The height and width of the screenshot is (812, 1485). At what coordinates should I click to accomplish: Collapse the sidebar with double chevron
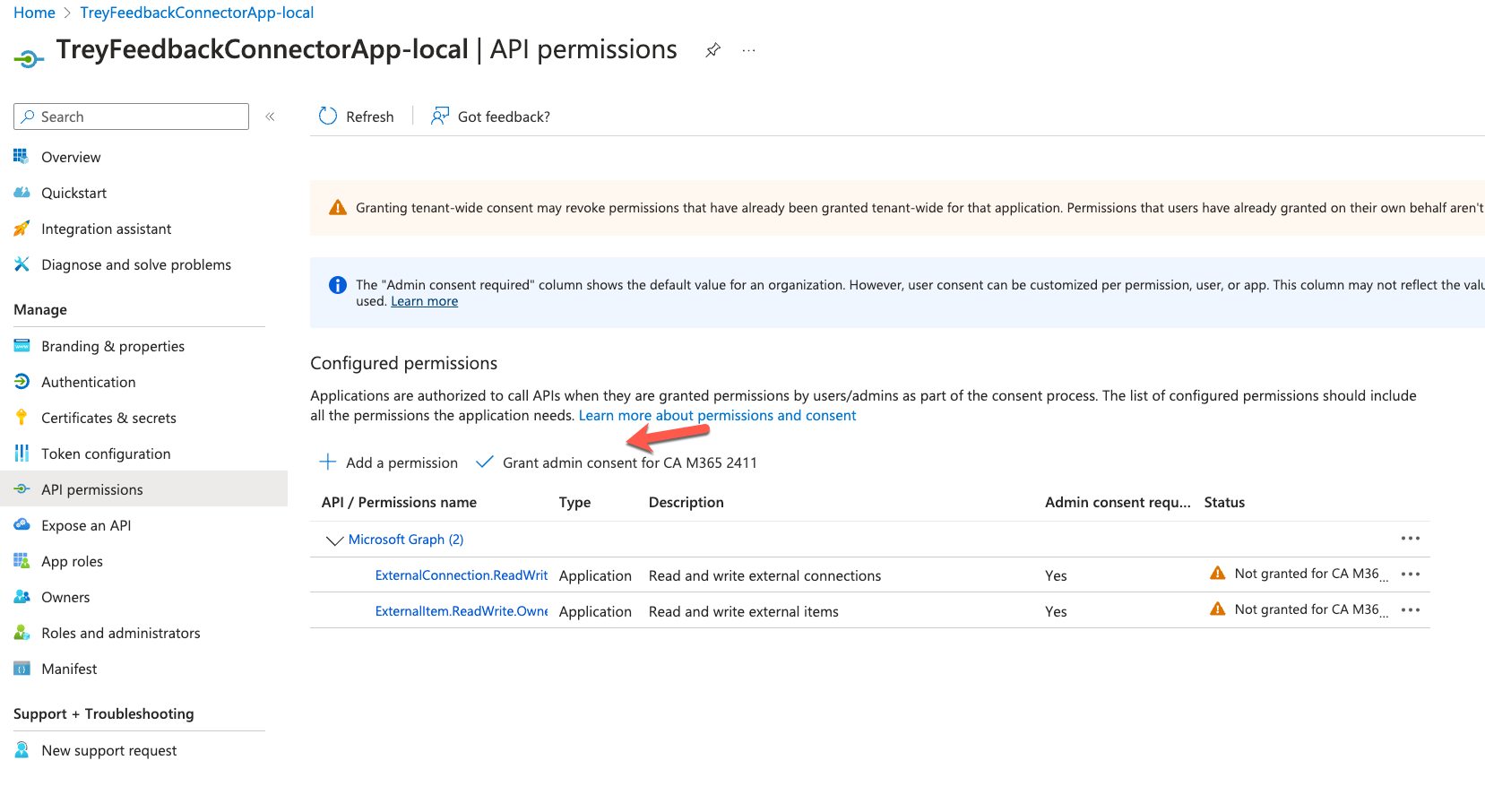pyautogui.click(x=270, y=117)
